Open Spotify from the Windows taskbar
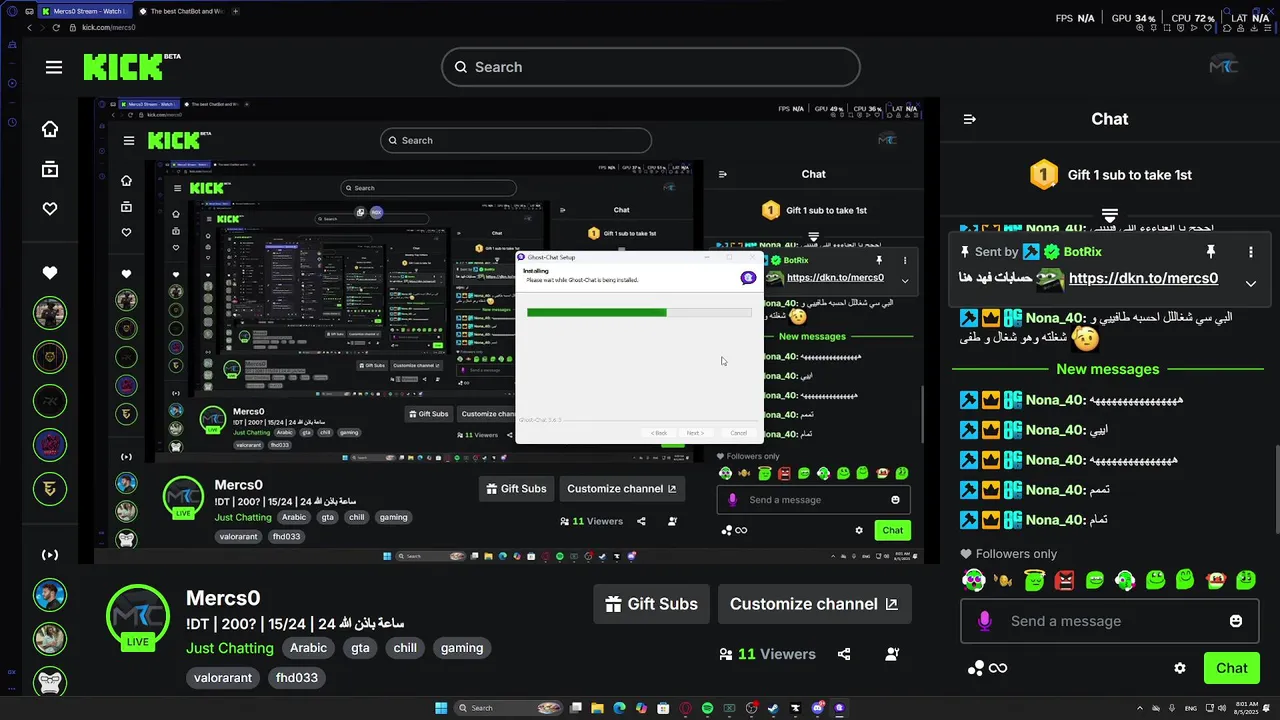The image size is (1280, 720). click(707, 708)
